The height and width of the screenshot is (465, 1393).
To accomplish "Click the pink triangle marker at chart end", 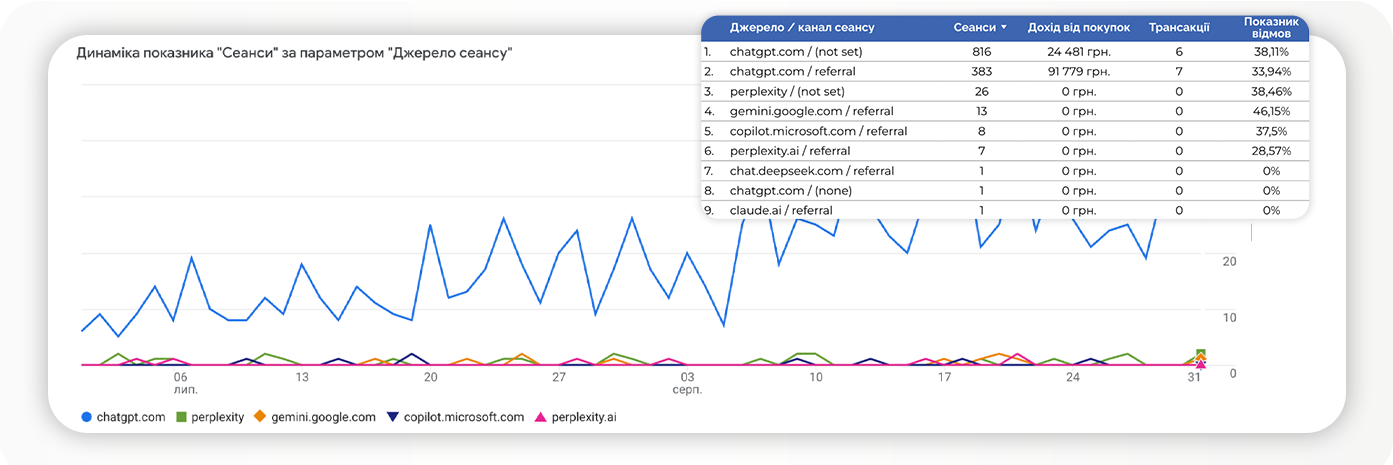I will click(x=1201, y=365).
